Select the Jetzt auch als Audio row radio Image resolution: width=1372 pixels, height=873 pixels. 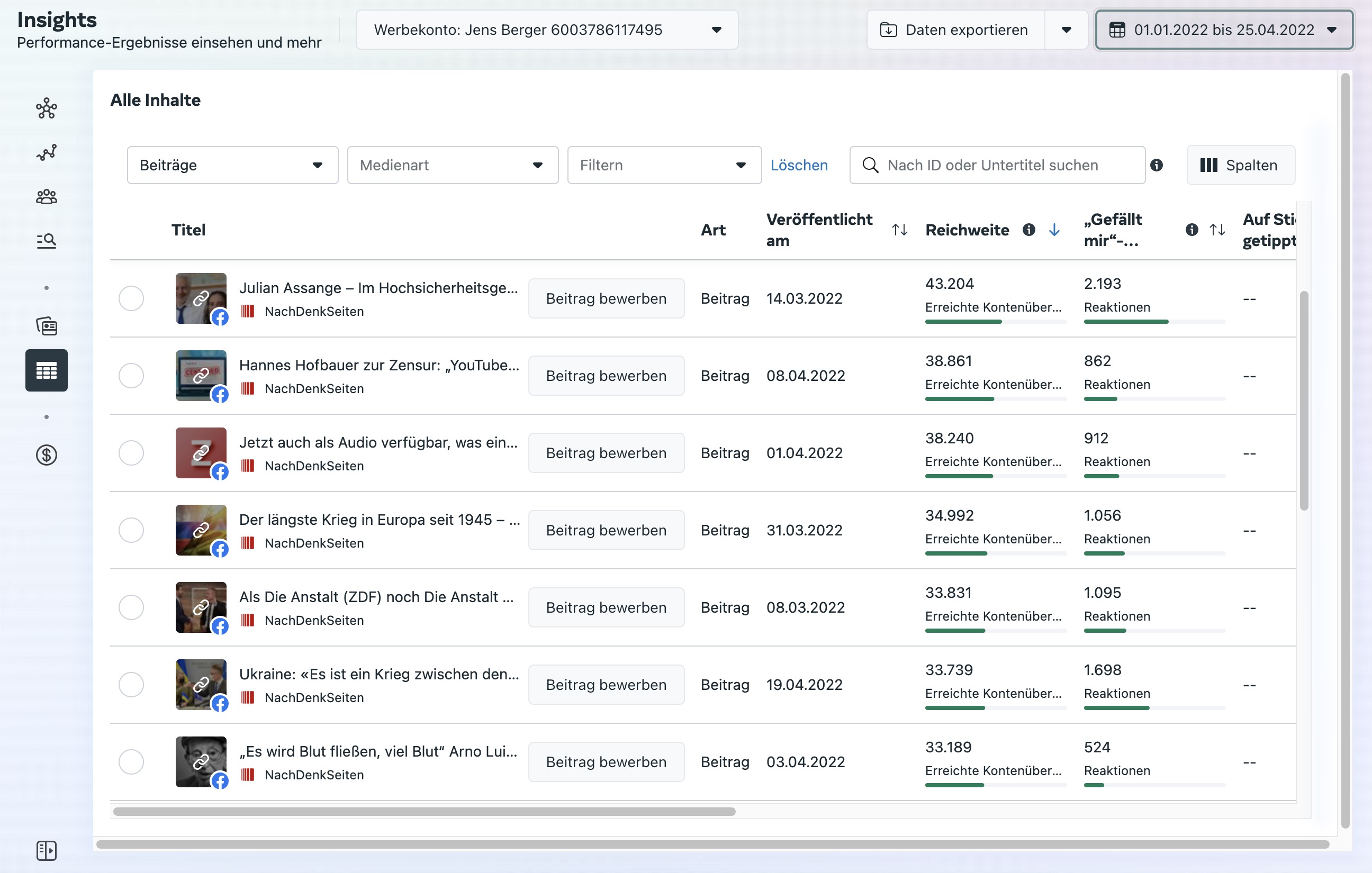[131, 453]
